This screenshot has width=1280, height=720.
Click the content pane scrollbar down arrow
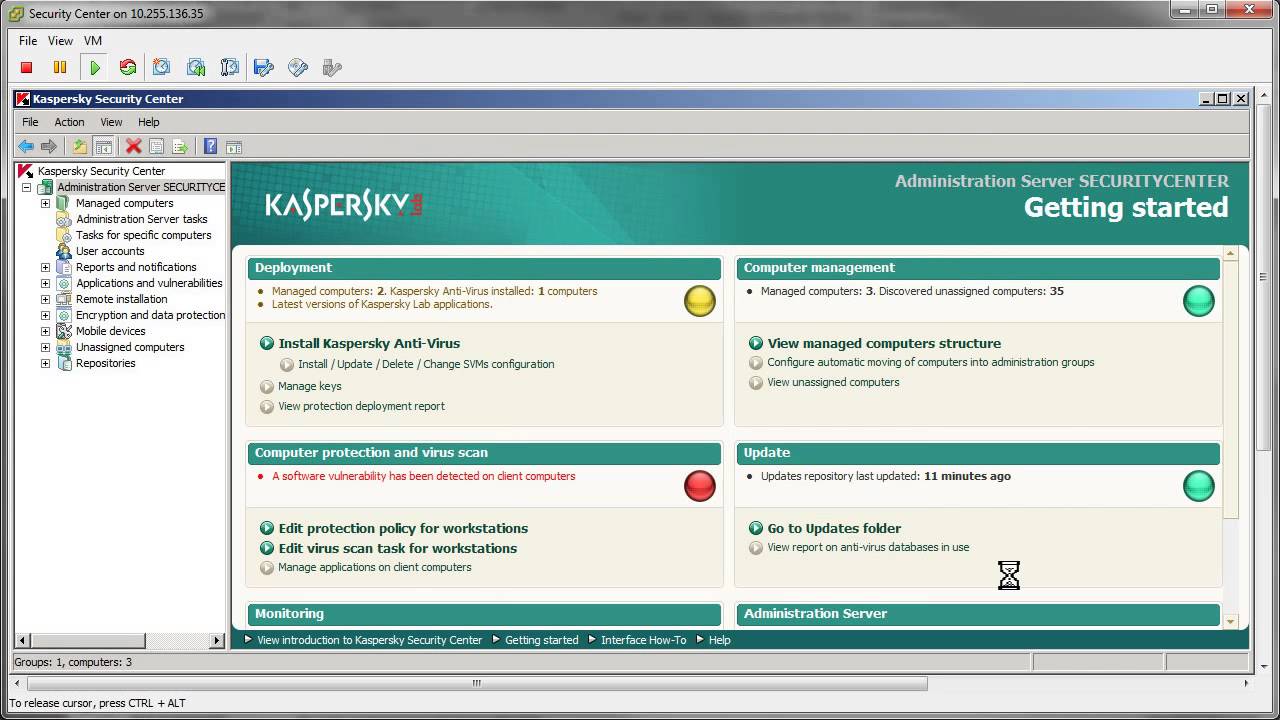1231,621
